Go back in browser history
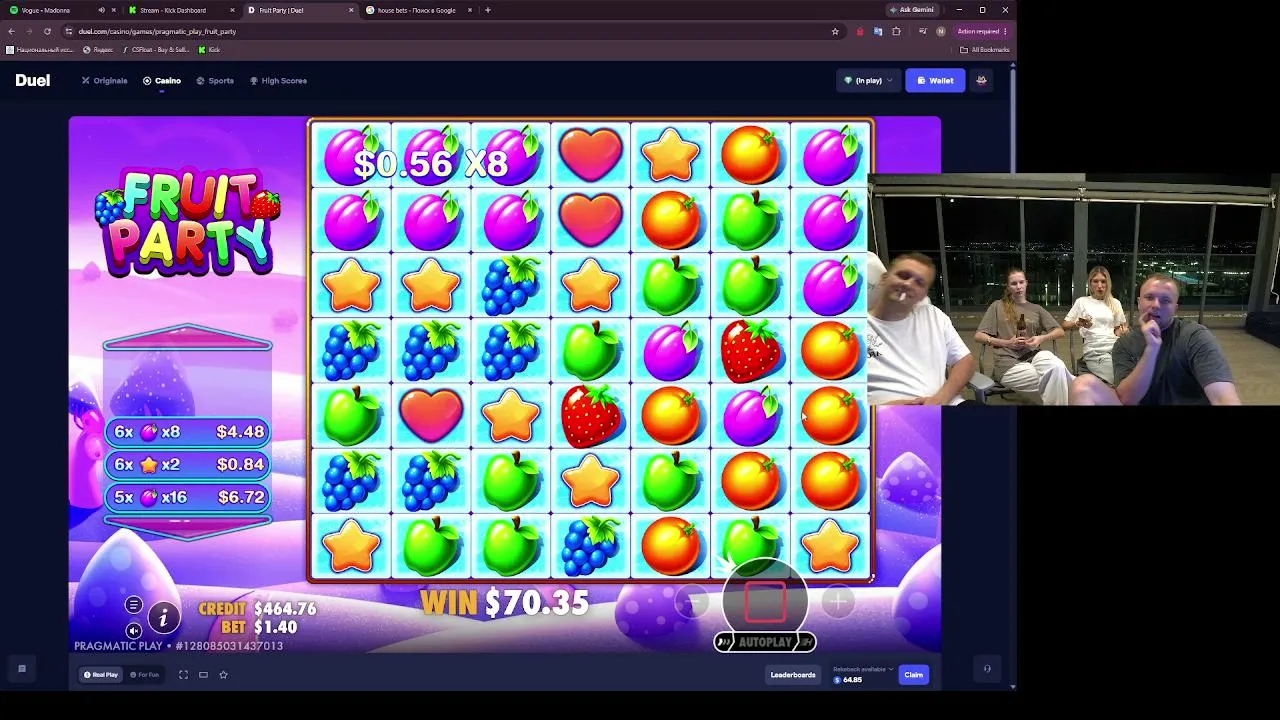This screenshot has width=1280, height=720. [11, 31]
